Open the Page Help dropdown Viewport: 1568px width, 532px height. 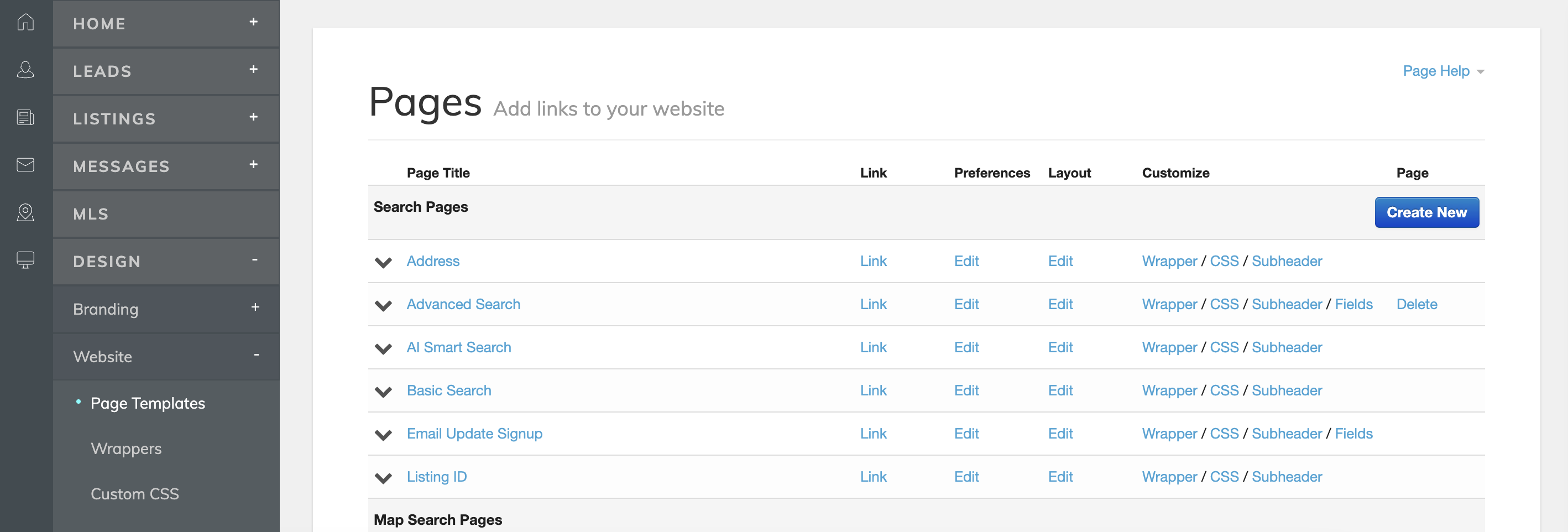[1442, 71]
